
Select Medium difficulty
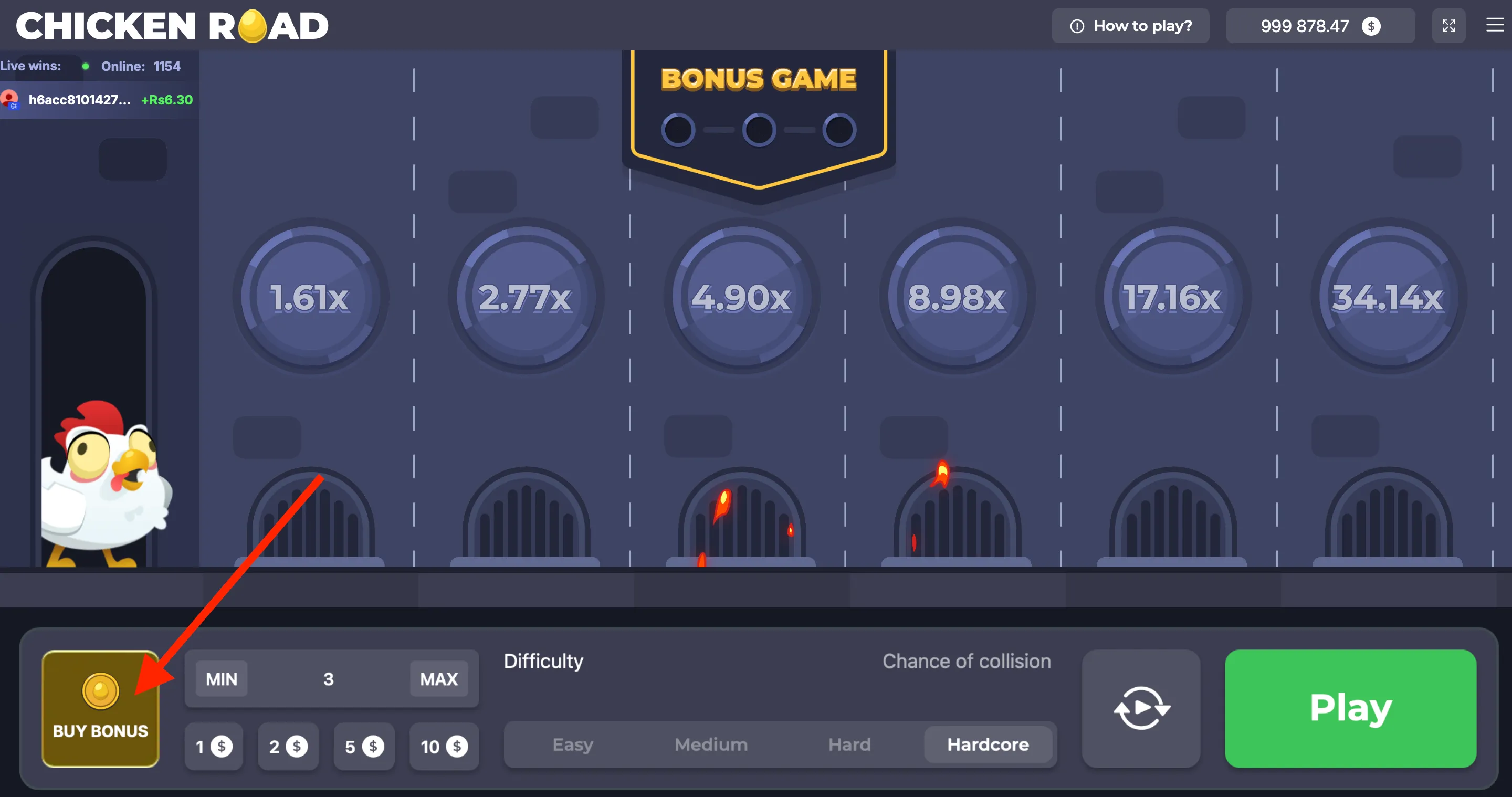[711, 744]
